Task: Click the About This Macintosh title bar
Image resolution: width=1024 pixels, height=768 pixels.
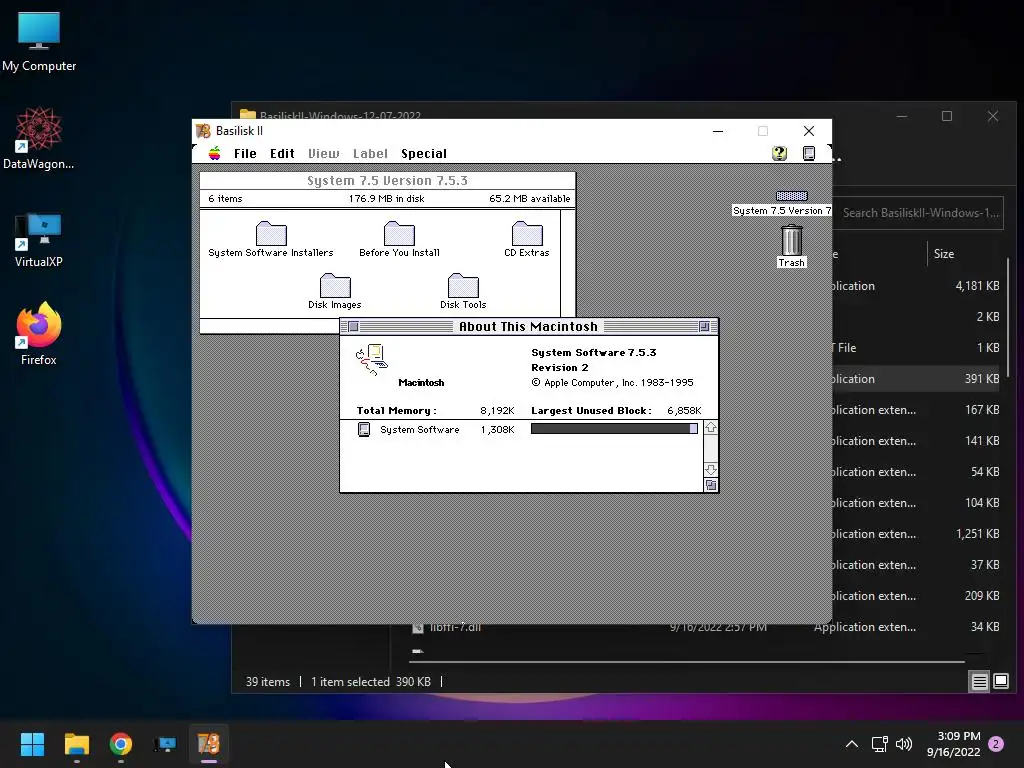Action: [x=528, y=327]
